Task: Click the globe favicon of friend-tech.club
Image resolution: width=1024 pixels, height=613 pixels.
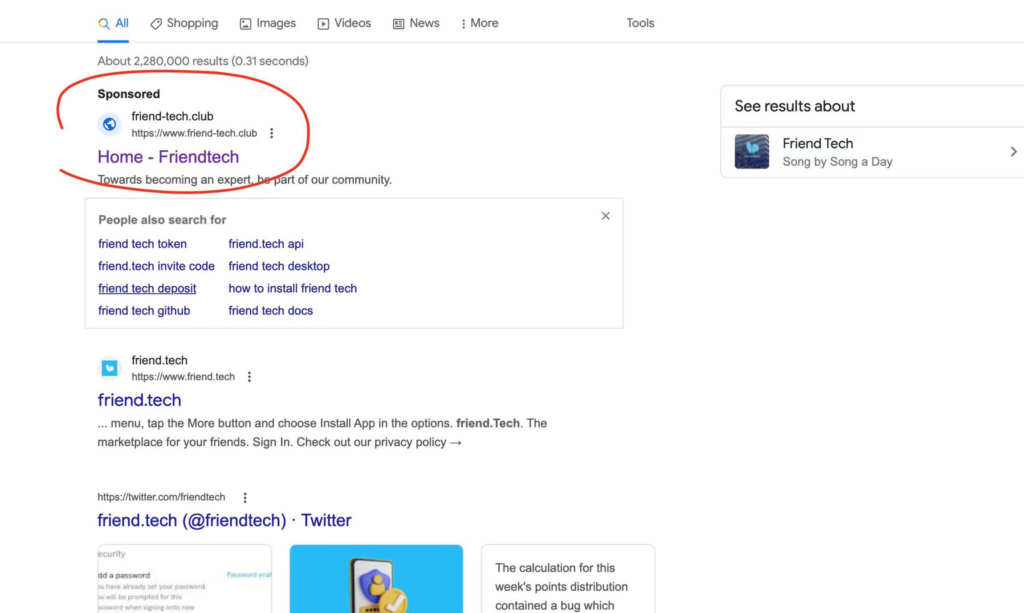Action: tap(110, 123)
